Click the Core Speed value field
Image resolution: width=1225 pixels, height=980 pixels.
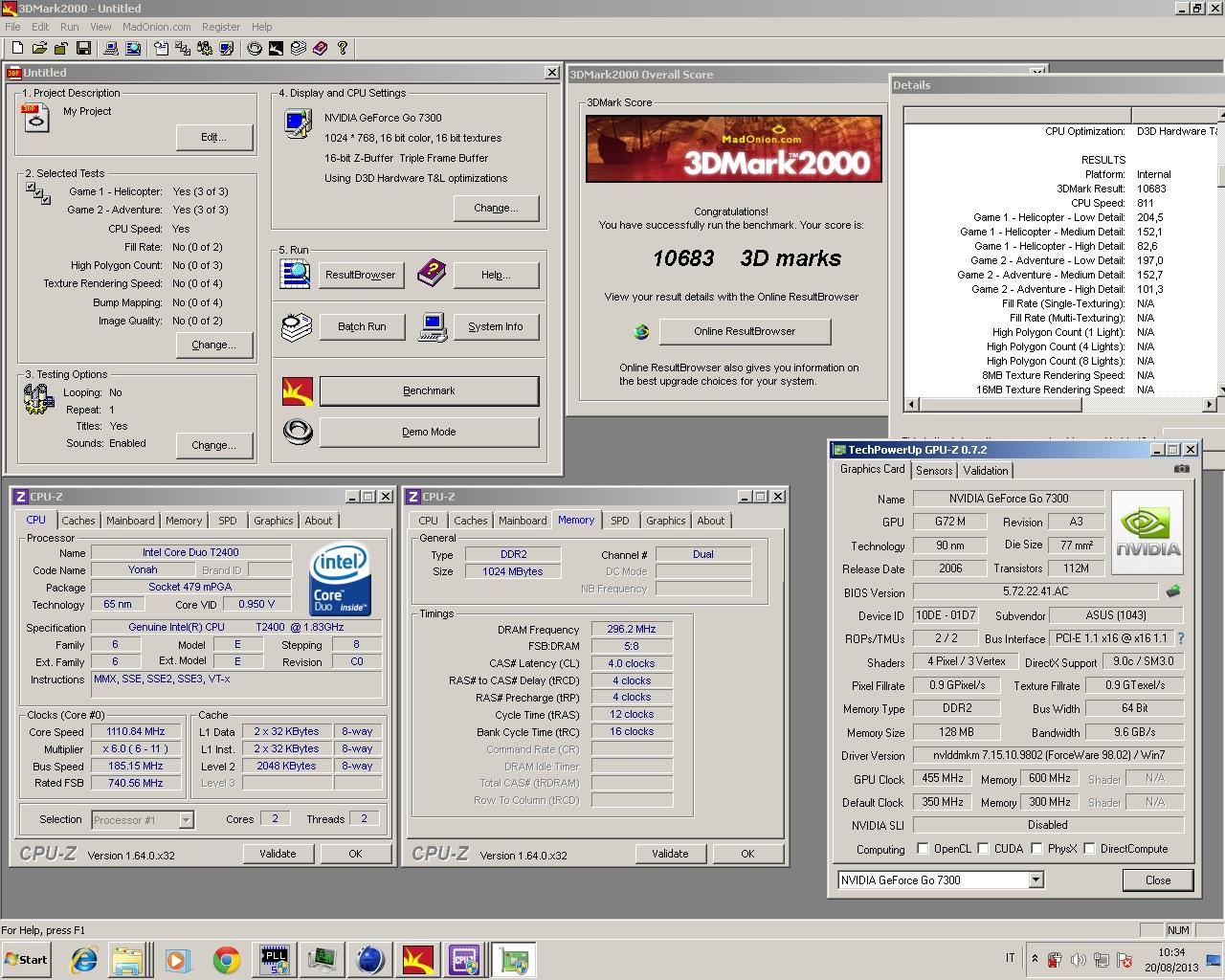[135, 731]
